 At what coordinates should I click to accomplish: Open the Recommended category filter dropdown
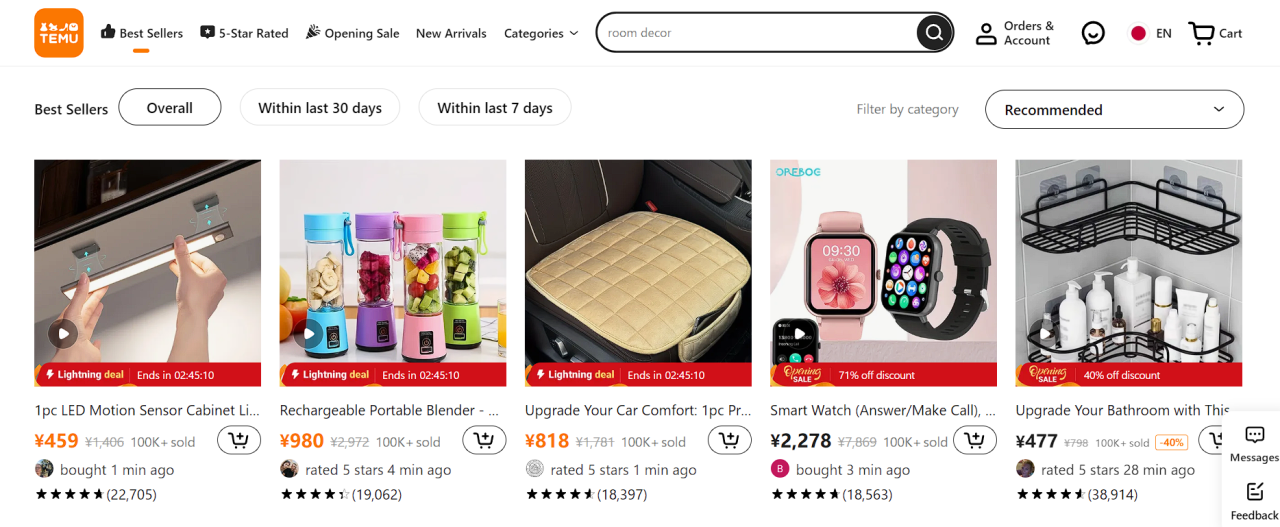tap(1114, 110)
